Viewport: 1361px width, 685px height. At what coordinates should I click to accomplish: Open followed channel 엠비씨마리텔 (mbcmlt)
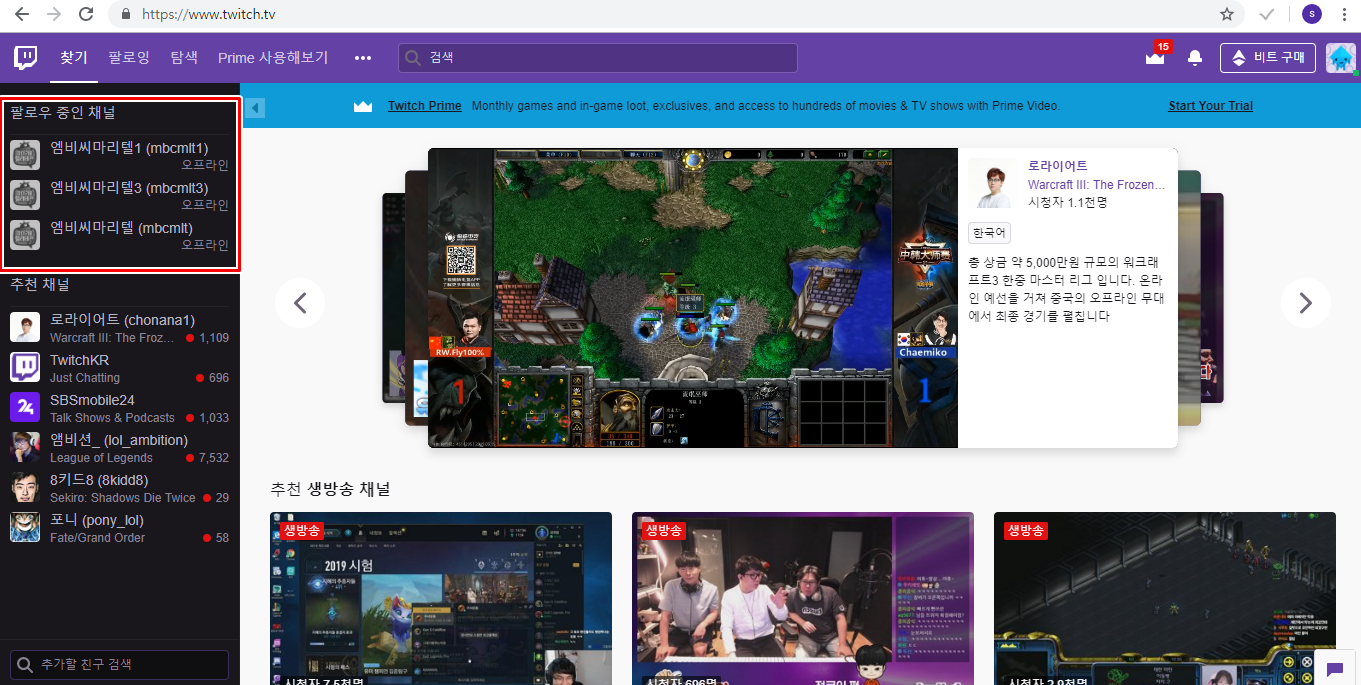[120, 235]
